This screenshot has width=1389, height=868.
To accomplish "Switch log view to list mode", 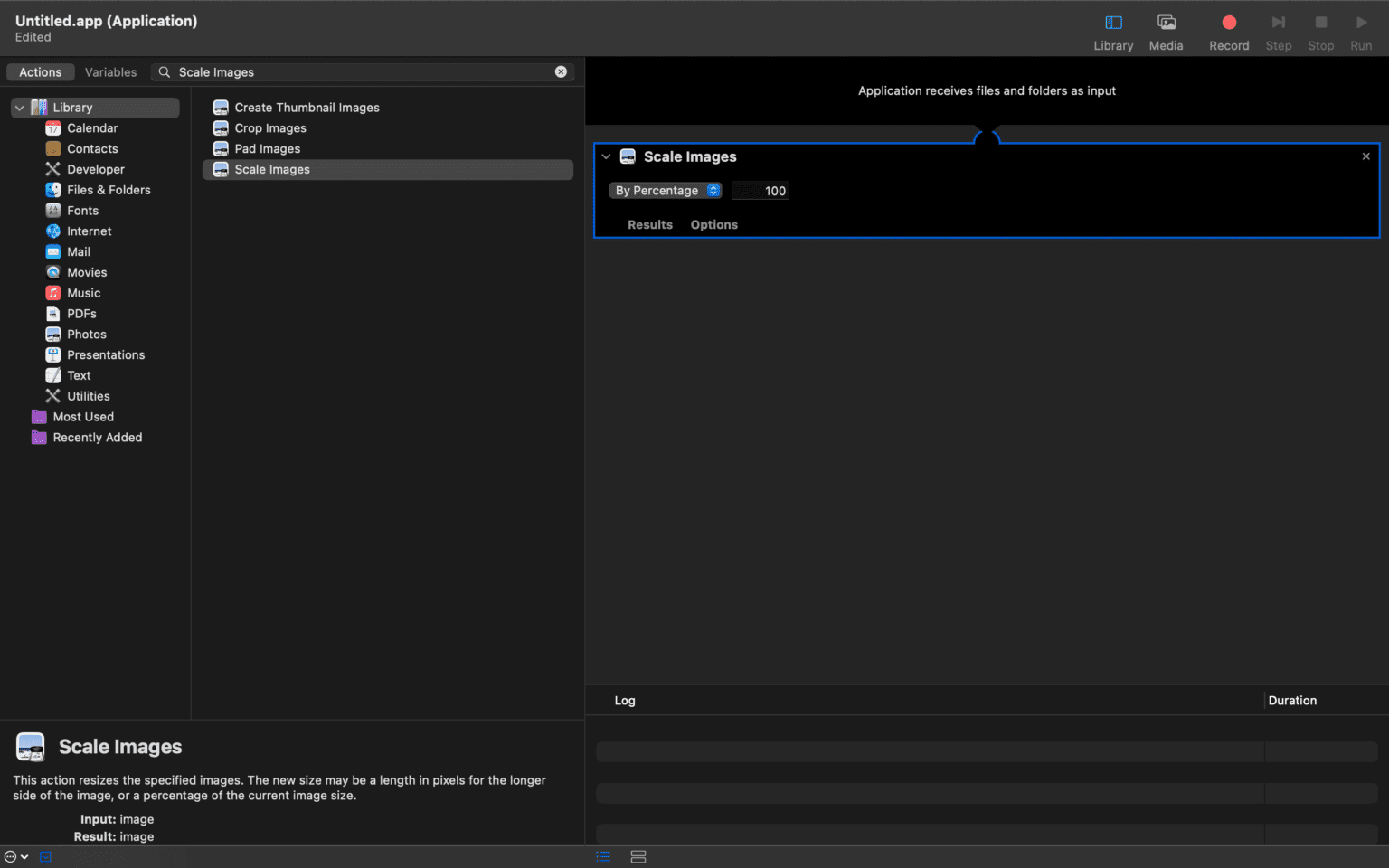I will (603, 856).
